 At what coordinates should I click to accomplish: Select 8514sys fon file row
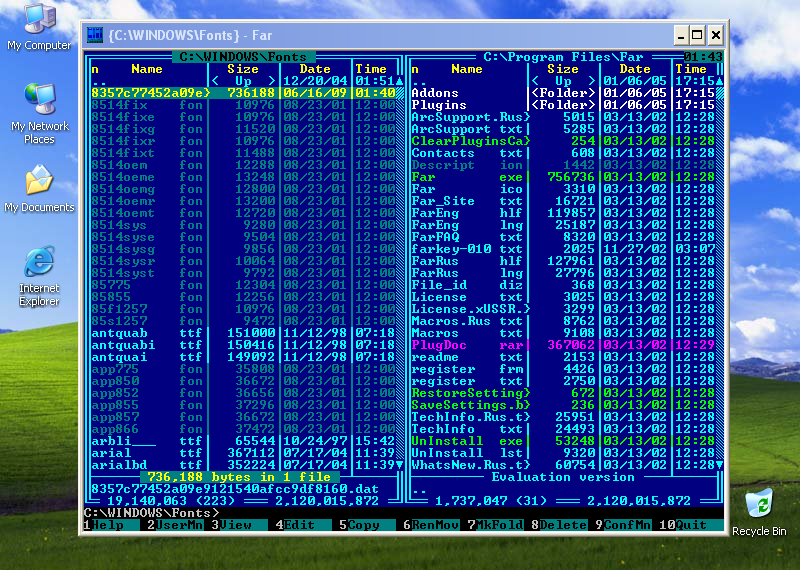243,225
